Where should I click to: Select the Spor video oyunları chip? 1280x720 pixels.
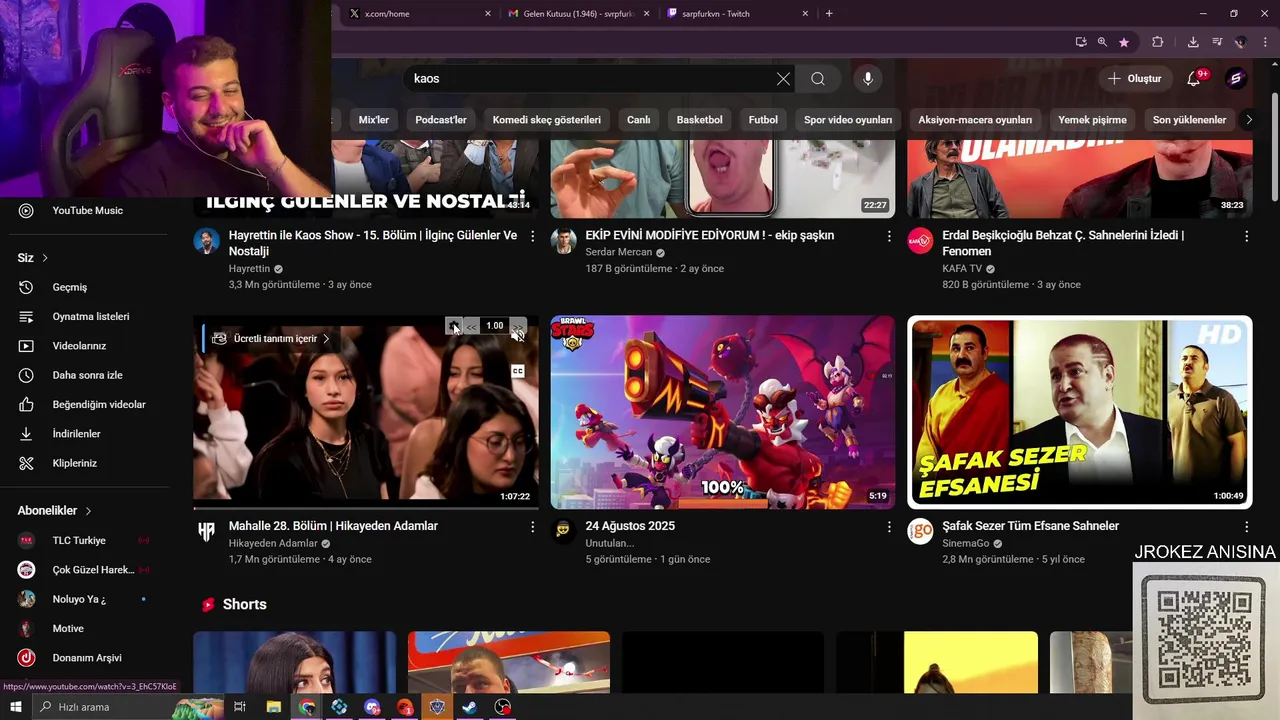tap(848, 120)
